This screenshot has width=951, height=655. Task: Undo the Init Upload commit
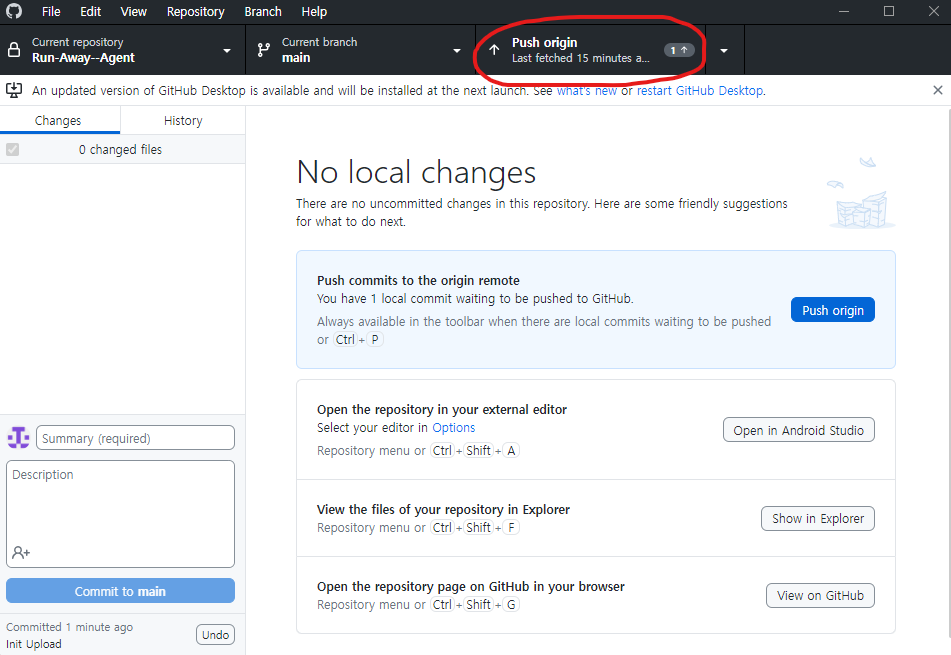215,634
